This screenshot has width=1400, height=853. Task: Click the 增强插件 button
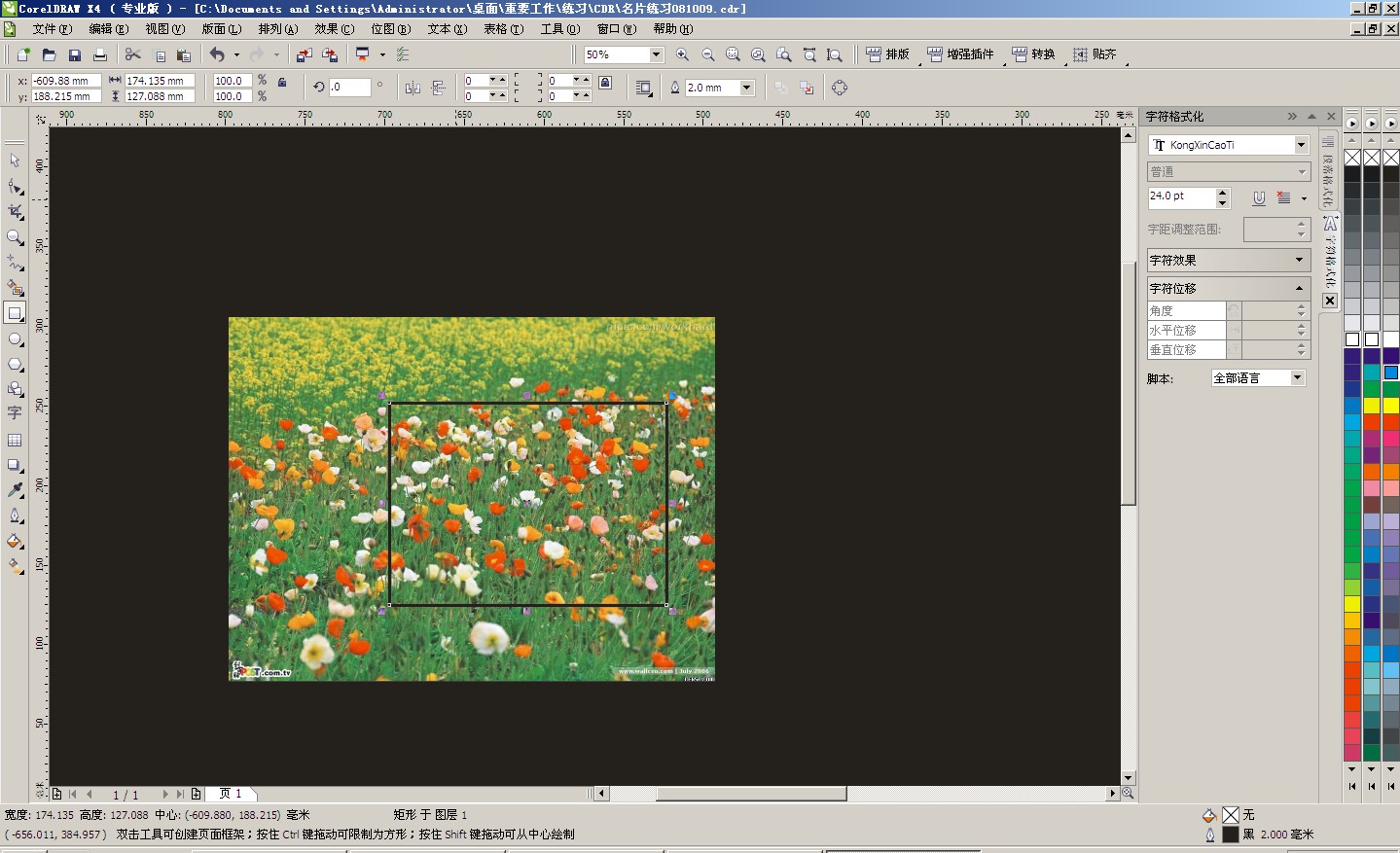tap(960, 54)
